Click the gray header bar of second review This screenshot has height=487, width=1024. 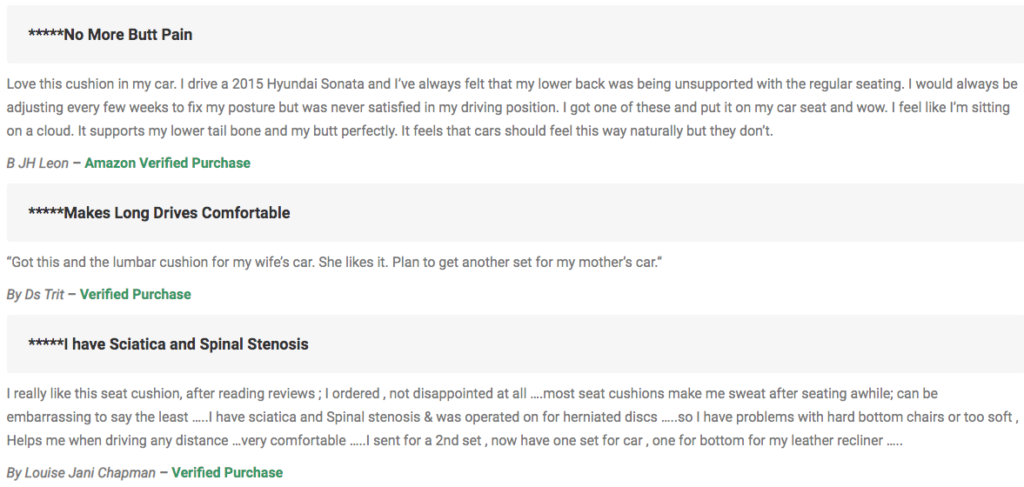click(515, 213)
